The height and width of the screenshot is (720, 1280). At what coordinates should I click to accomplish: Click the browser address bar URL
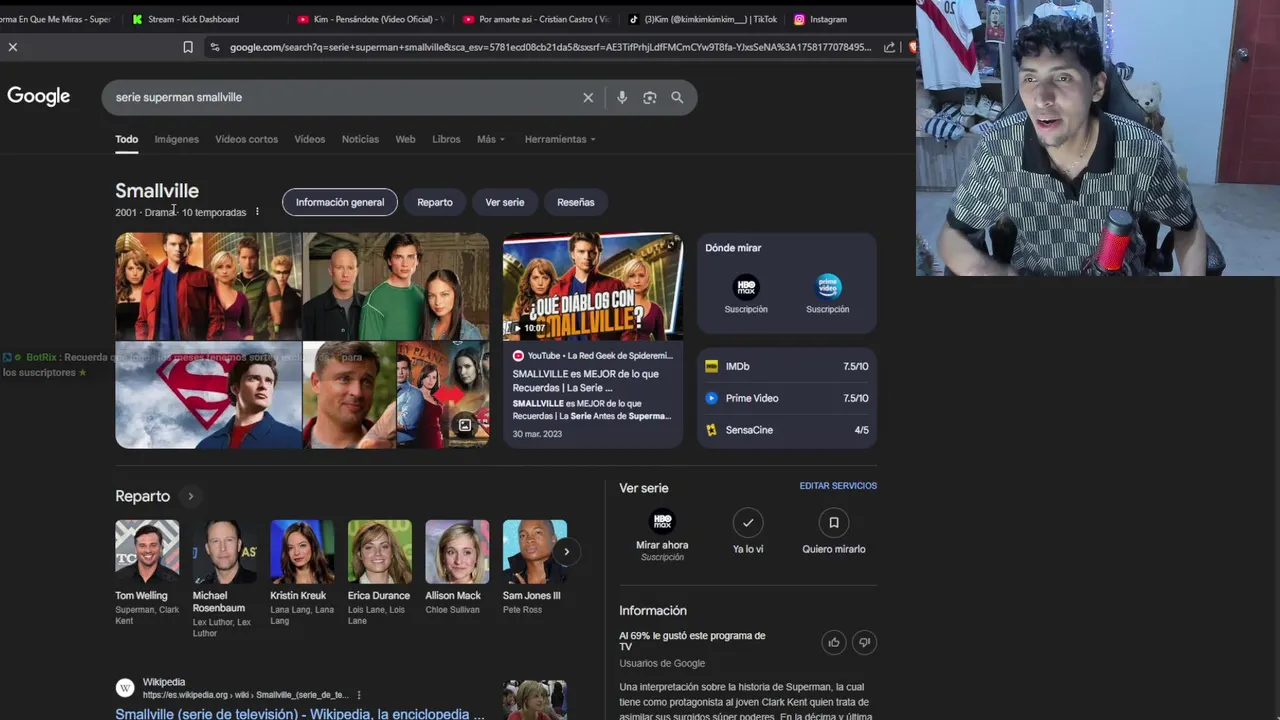click(550, 47)
